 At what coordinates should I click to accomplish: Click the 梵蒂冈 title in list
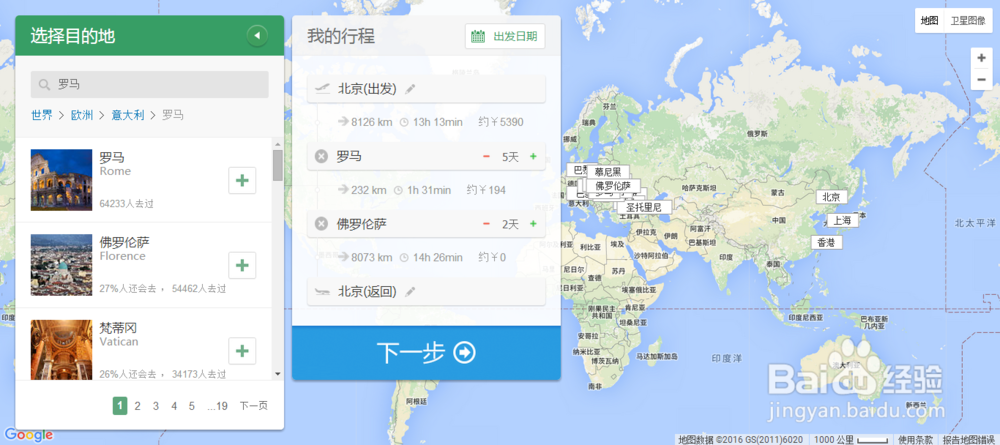tap(118, 328)
